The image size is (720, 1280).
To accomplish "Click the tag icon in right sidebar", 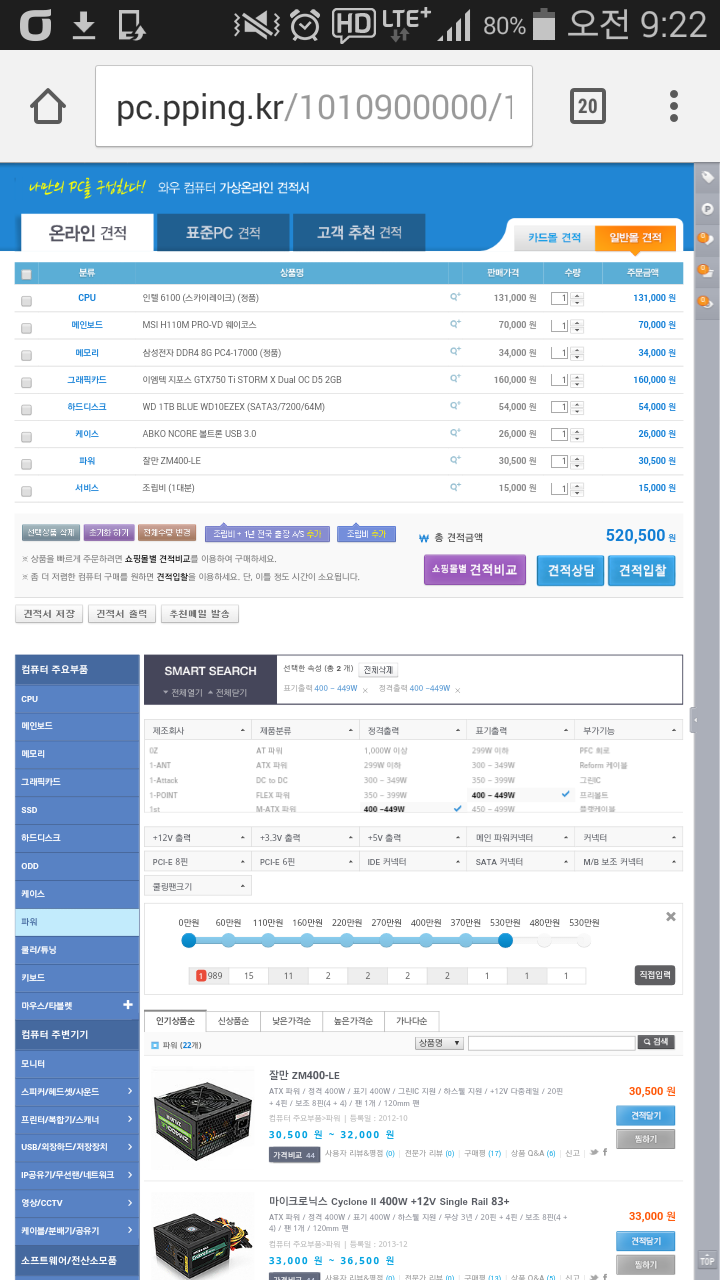I will [x=707, y=177].
